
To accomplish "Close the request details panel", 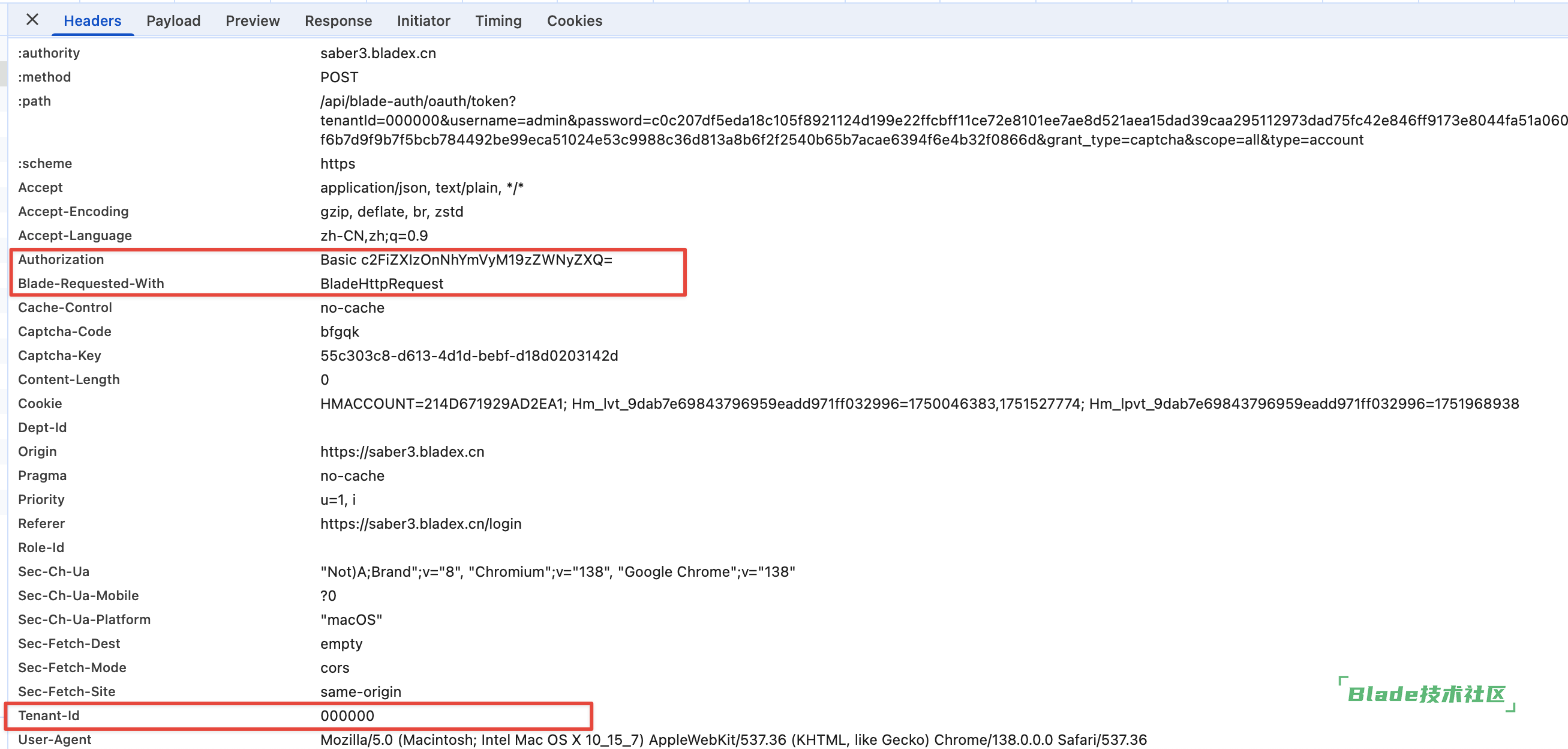I will (x=32, y=20).
